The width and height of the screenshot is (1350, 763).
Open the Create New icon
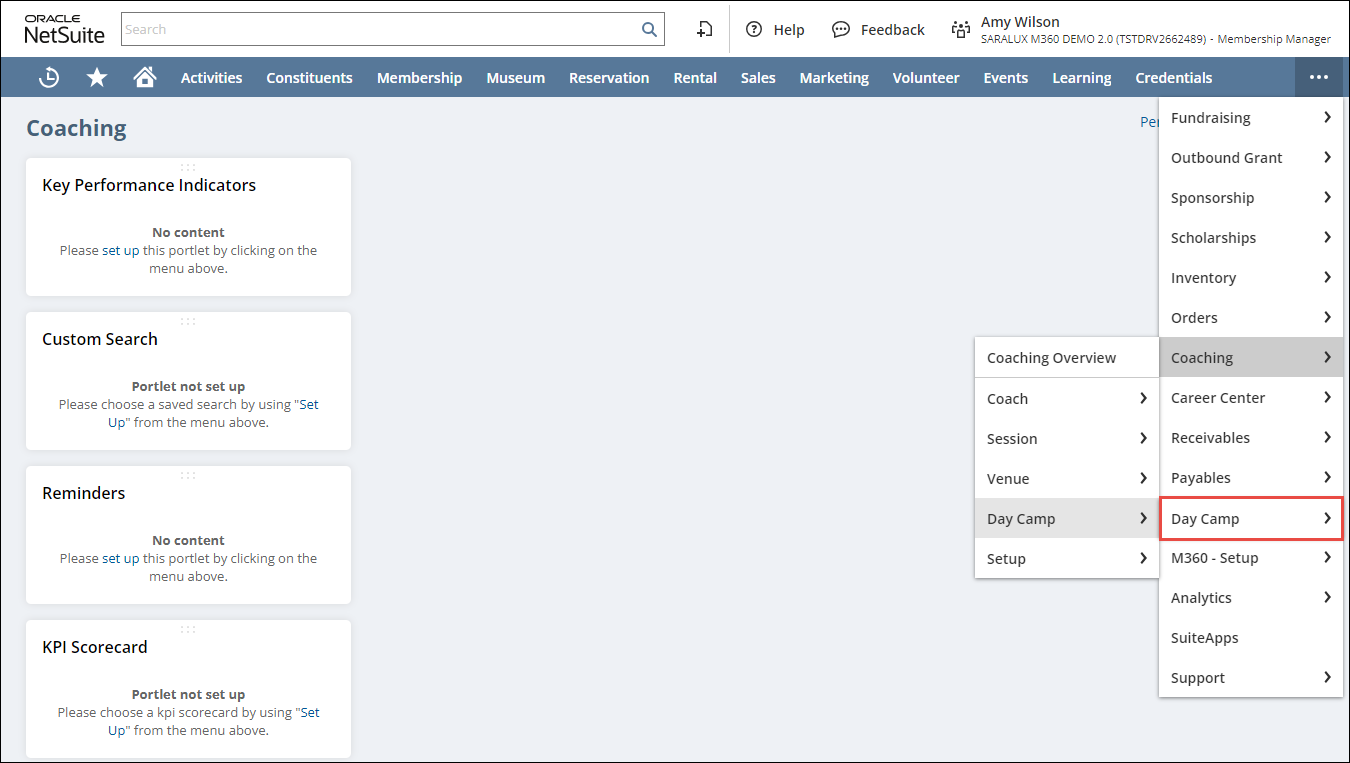pyautogui.click(x=704, y=30)
